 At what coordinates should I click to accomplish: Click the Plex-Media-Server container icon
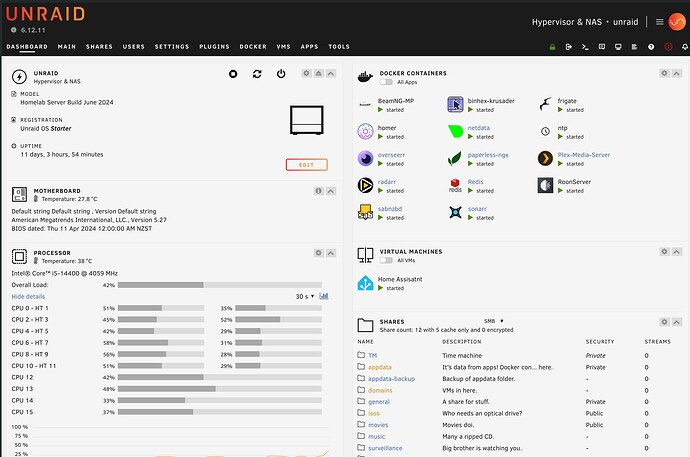pos(545,158)
